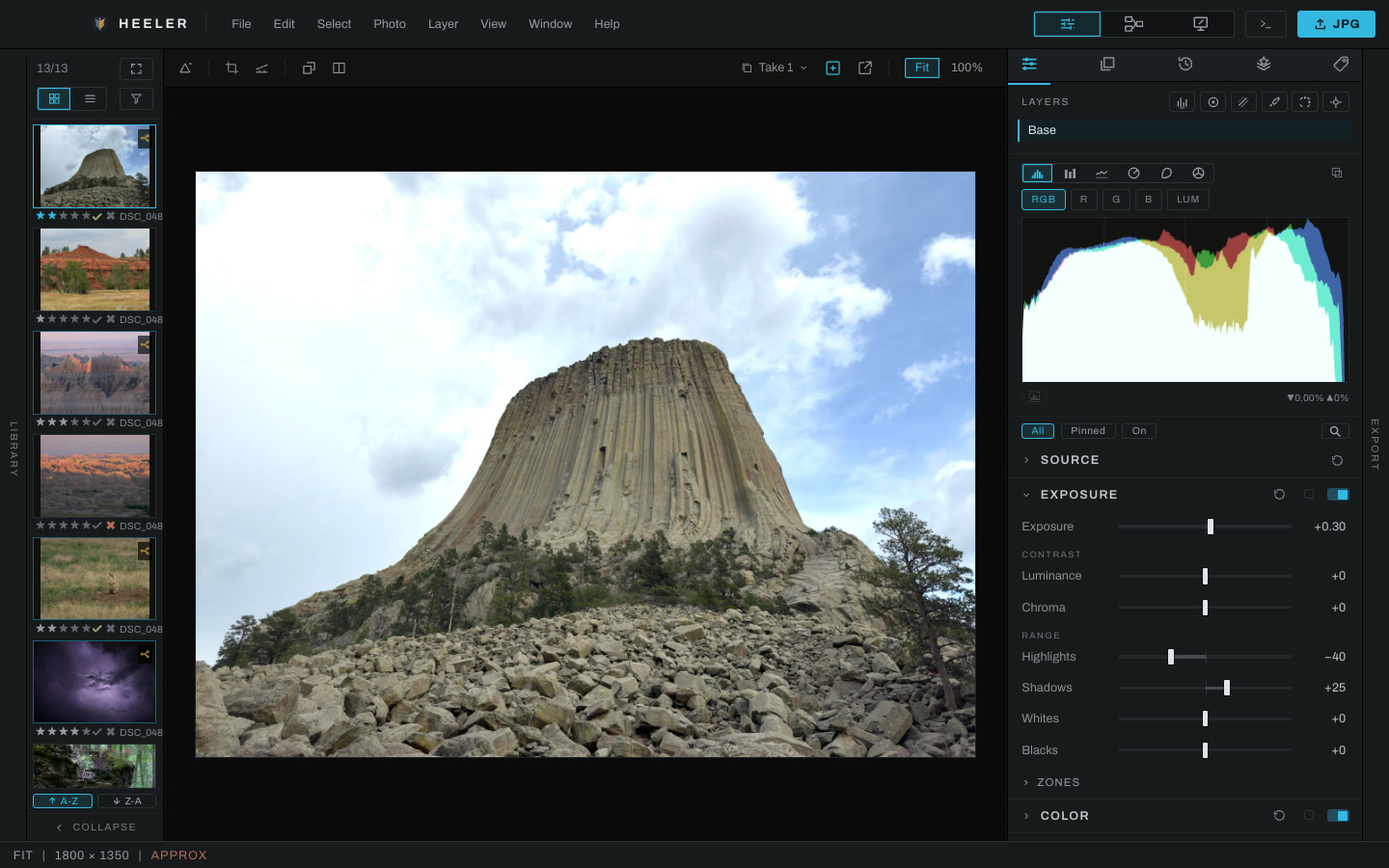Click the Fit zoom button
The image size is (1389, 868).
pos(922,68)
